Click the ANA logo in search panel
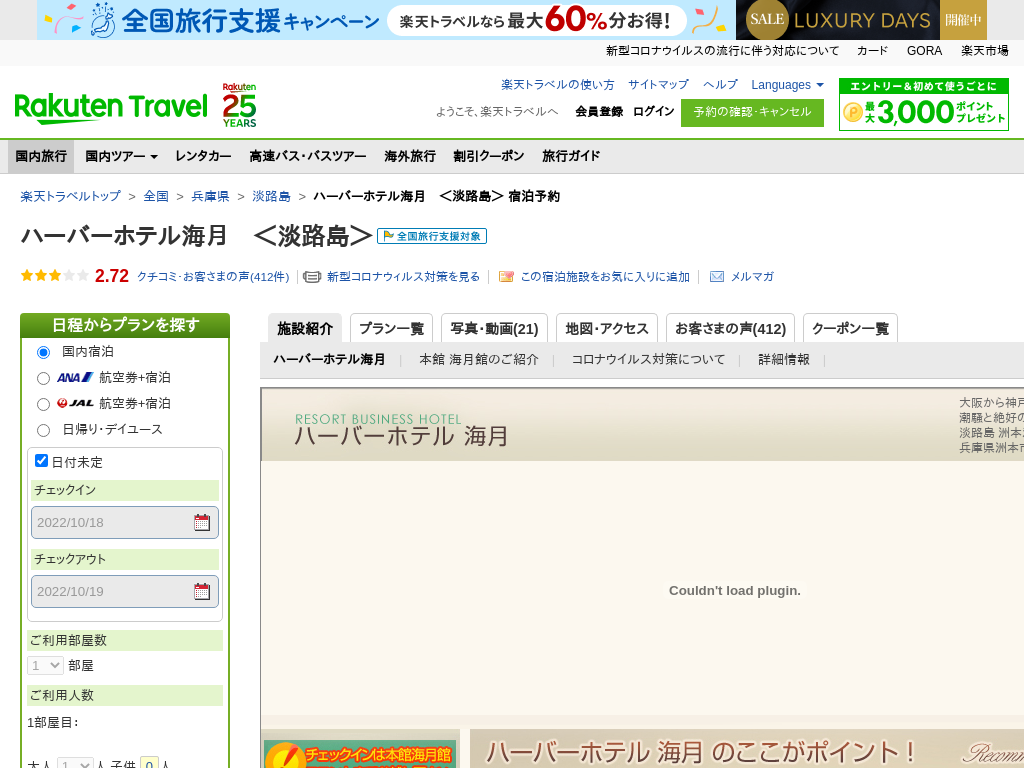Image resolution: width=1024 pixels, height=768 pixels. [75, 377]
